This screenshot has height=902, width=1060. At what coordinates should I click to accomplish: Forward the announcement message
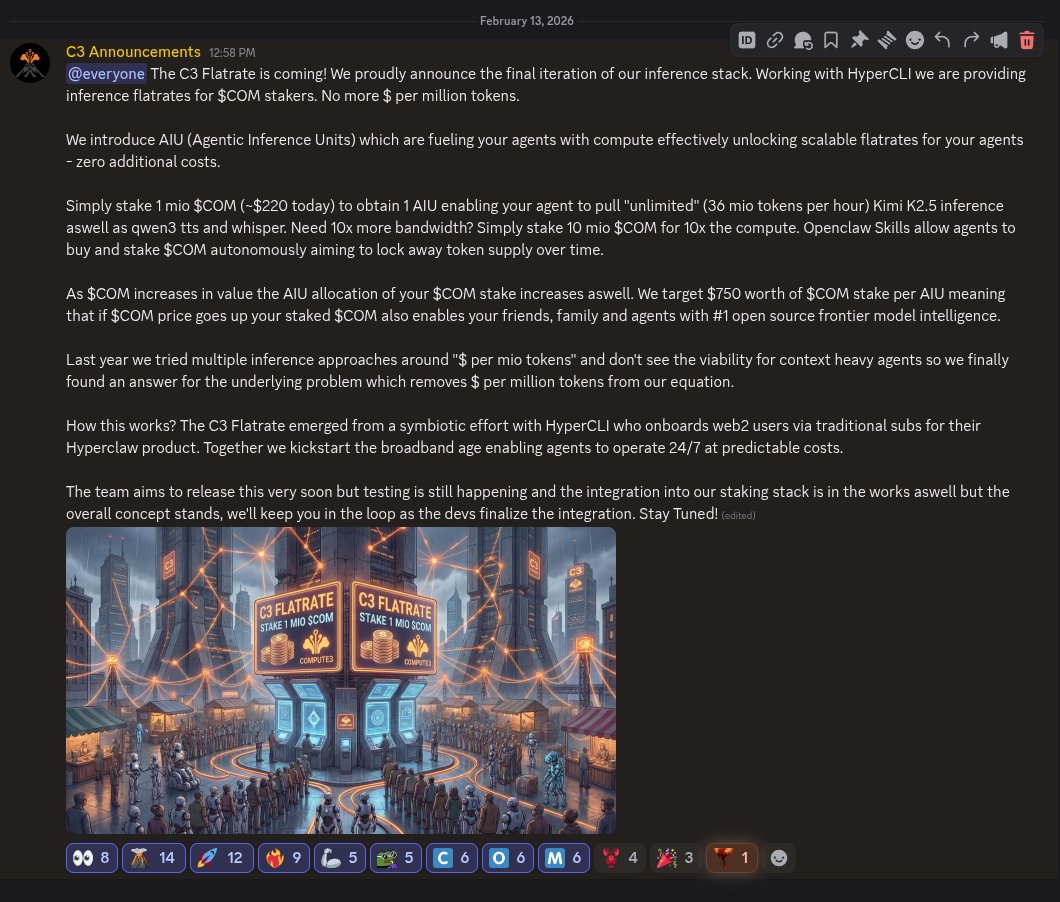tap(971, 41)
